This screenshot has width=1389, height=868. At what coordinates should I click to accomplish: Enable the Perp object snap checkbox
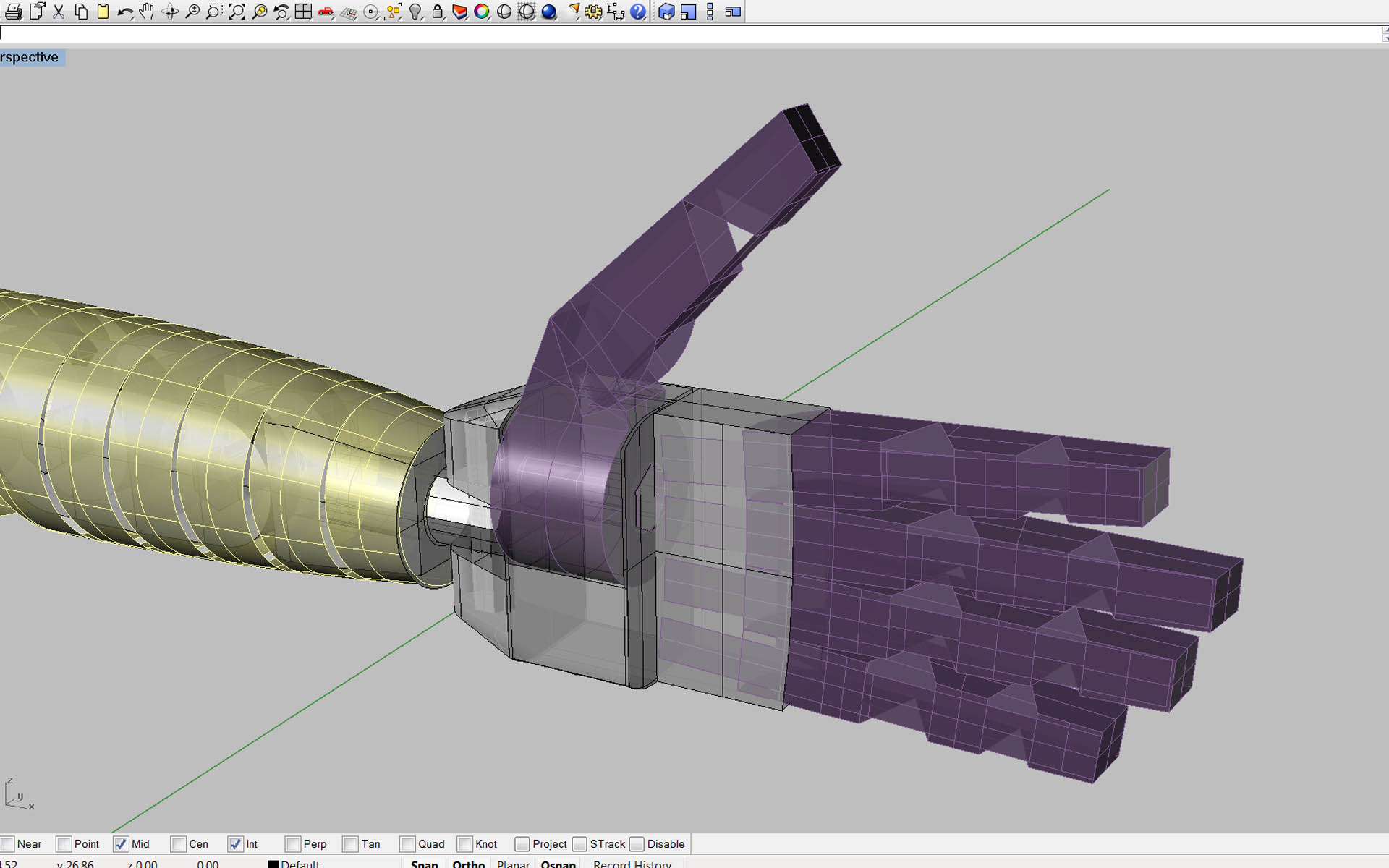[x=293, y=844]
